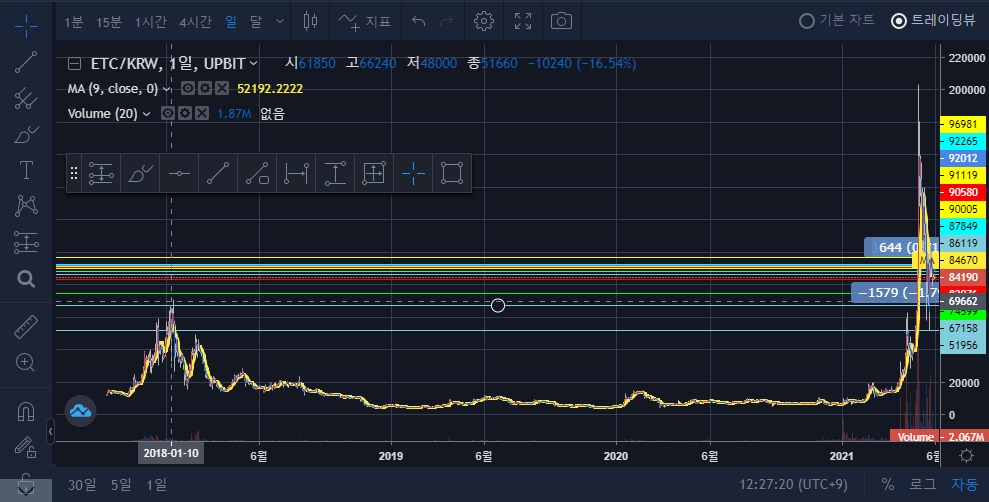
Task: Open the XABCD pattern tool
Action: pos(26,206)
